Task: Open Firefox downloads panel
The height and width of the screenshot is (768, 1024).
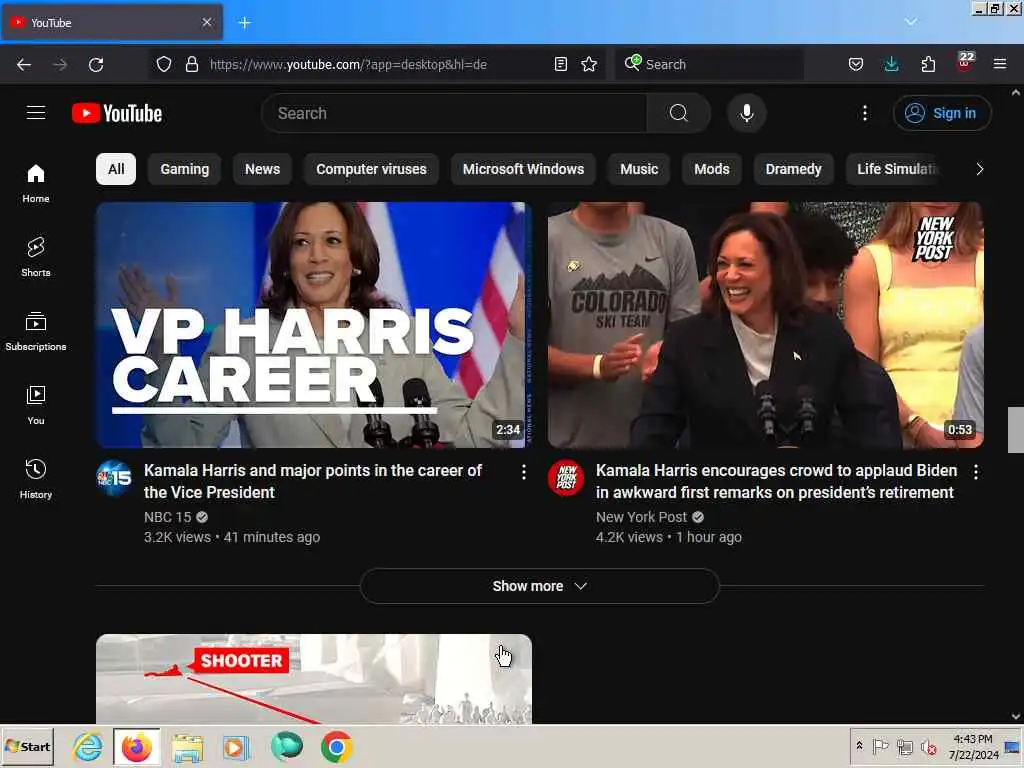Action: 891,64
